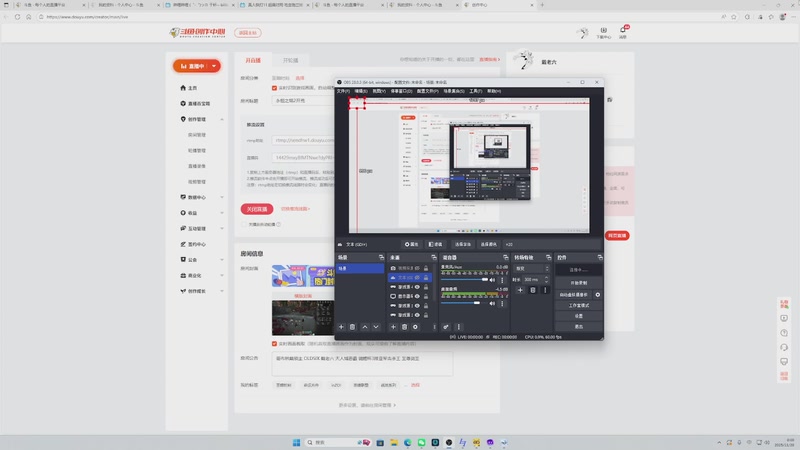The height and width of the screenshot is (450, 800).
Task: Open Douyu download center icon in header
Action: [x=604, y=33]
